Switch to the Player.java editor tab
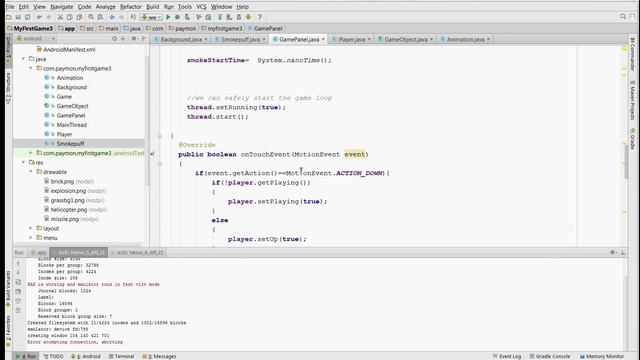This screenshot has height=360, width=640. [351, 39]
